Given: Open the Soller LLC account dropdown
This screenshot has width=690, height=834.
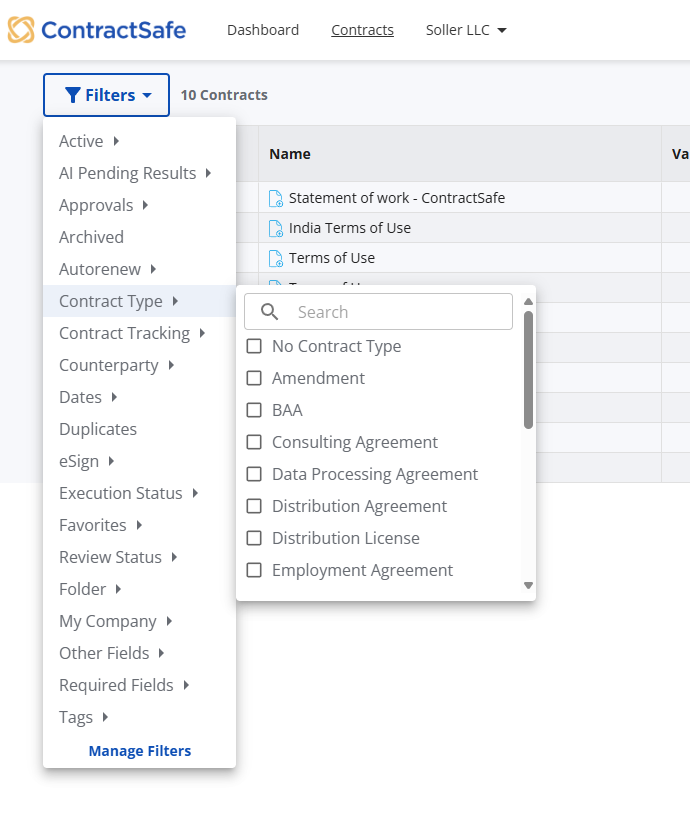Looking at the screenshot, I should [466, 30].
